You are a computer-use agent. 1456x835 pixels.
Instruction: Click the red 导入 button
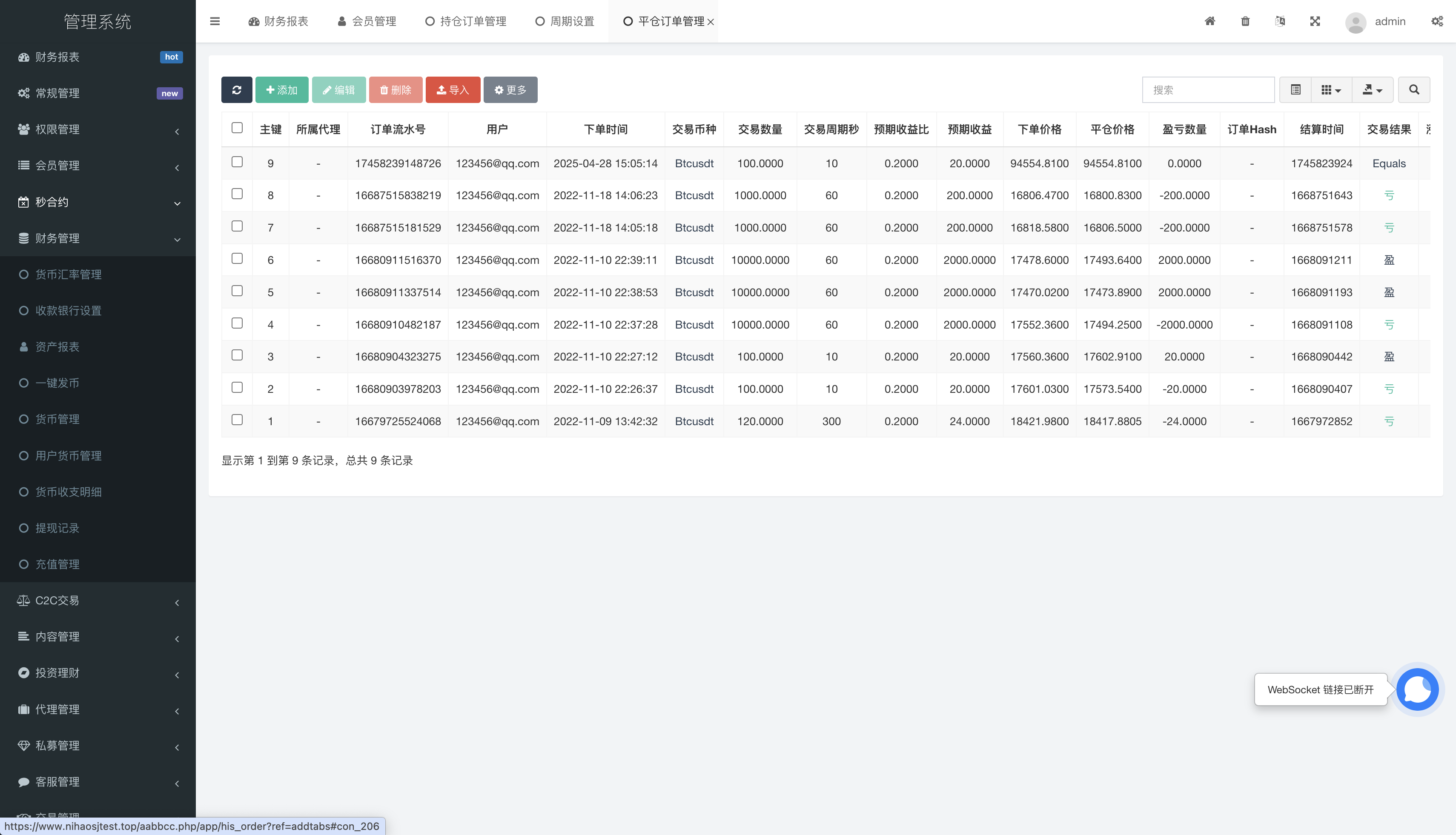453,90
